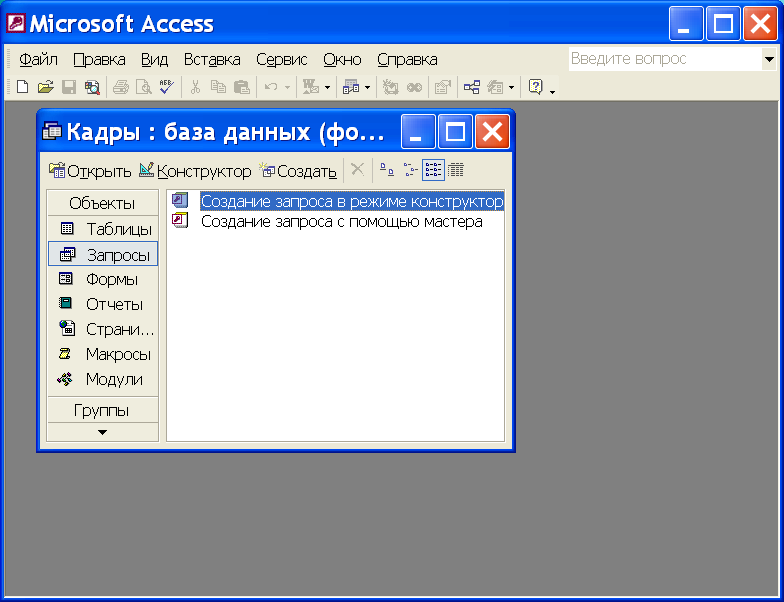Click the Copy icon

(218, 88)
